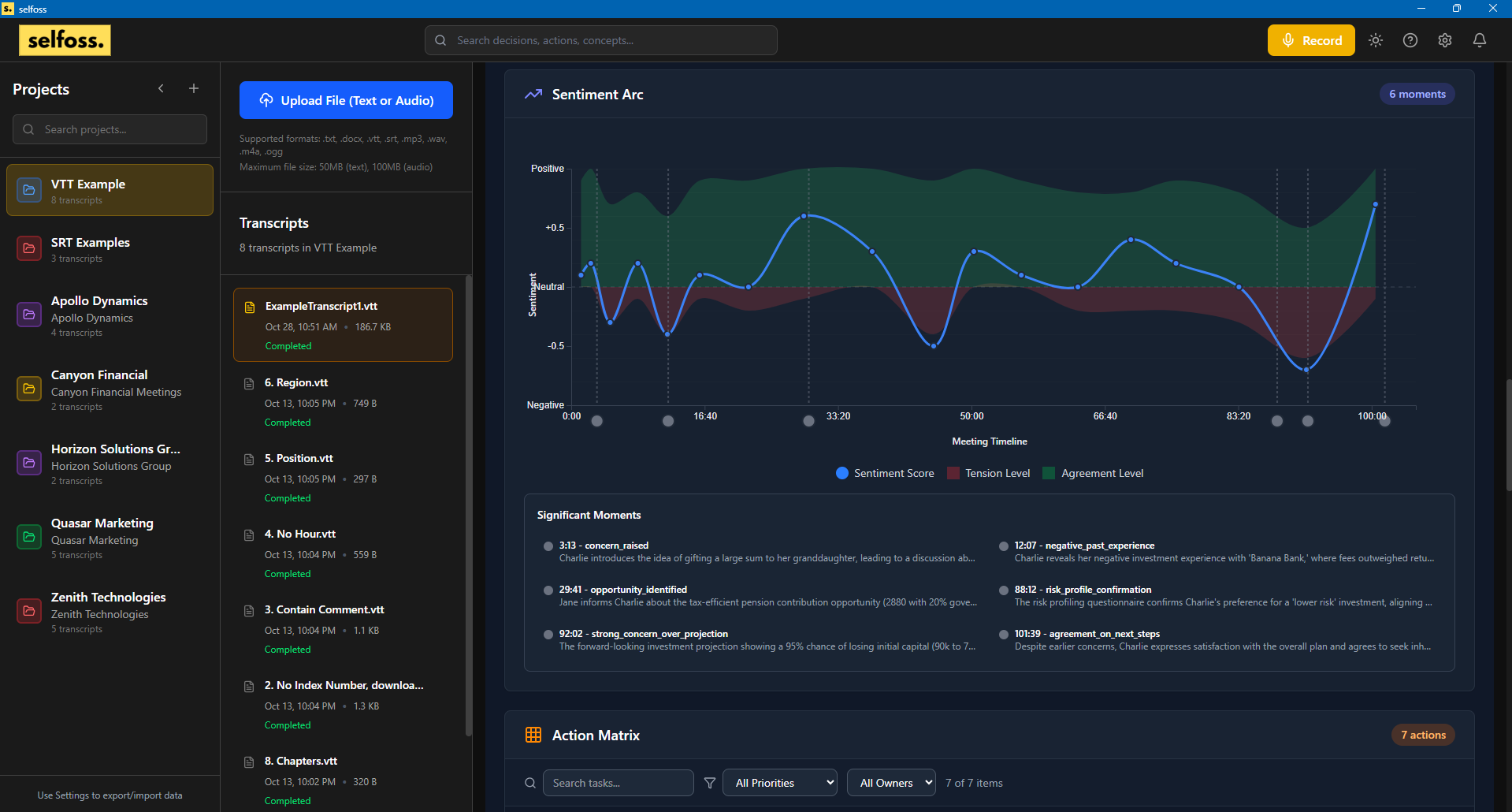Add a new project with plus icon
The image size is (1512, 812).
click(x=194, y=89)
